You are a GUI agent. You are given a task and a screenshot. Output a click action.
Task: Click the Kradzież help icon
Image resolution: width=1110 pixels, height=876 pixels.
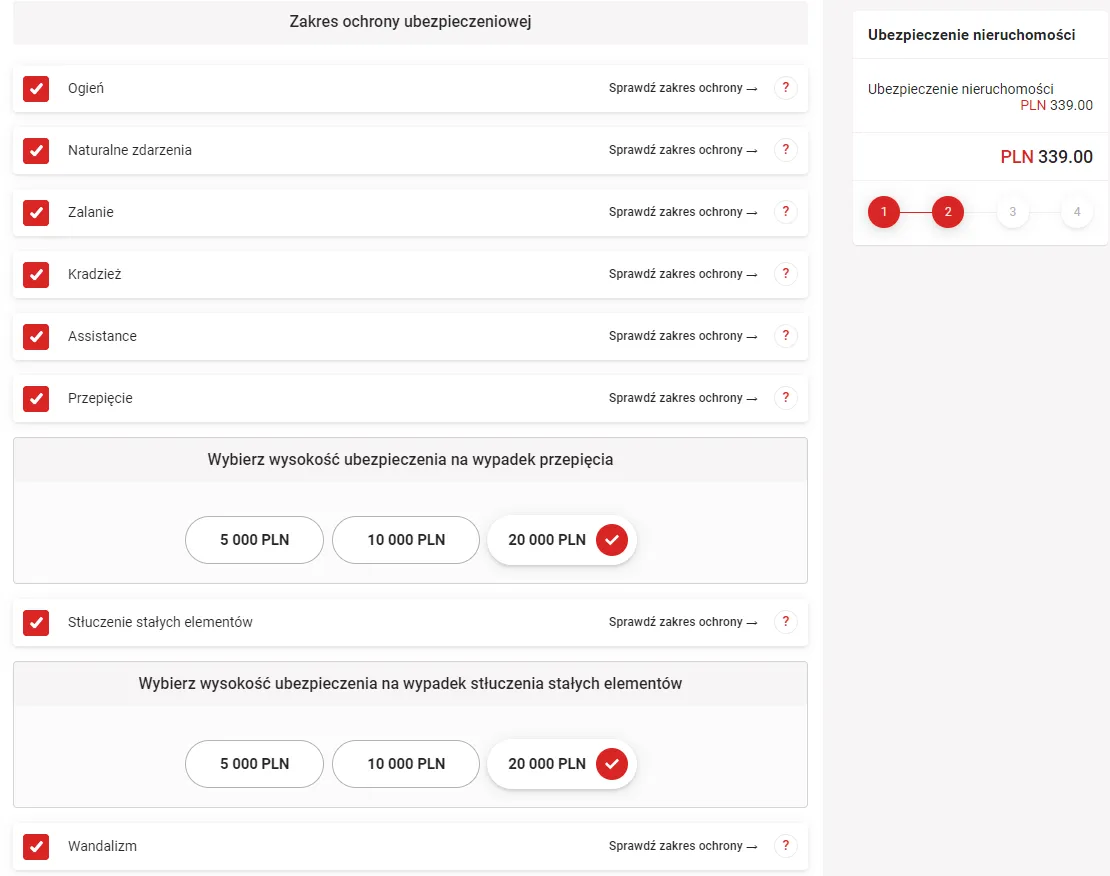(x=786, y=273)
